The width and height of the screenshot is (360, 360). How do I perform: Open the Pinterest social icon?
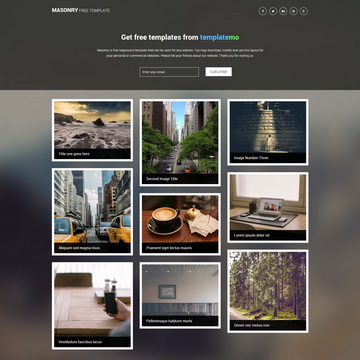(x=304, y=11)
